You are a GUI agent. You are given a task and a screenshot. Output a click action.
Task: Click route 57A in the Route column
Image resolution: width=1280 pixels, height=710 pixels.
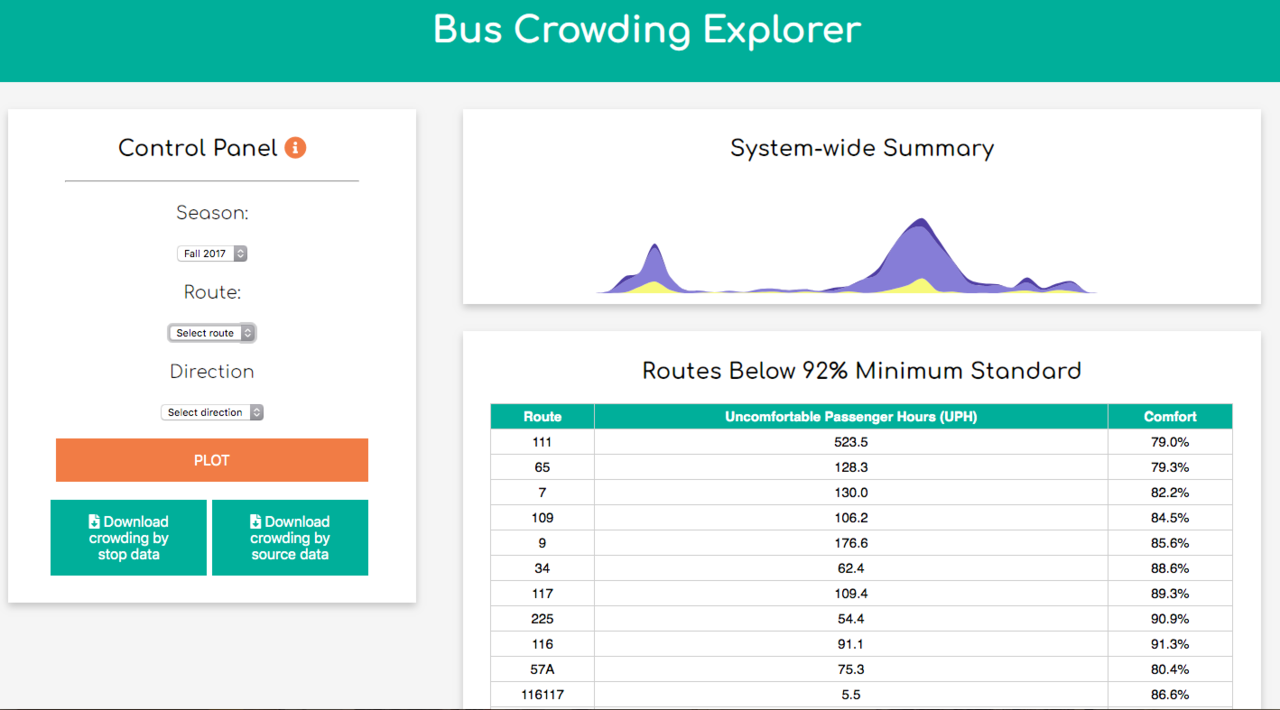[542, 669]
